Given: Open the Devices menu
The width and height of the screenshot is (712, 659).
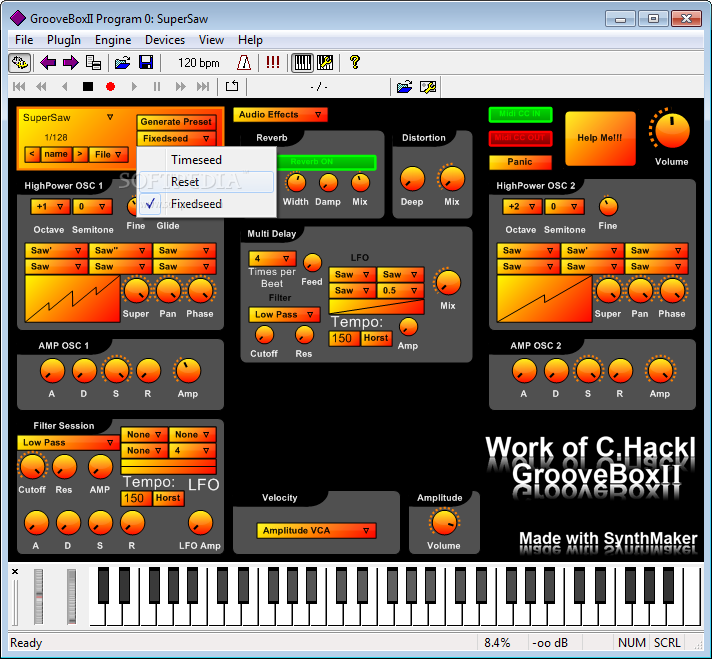Looking at the screenshot, I should pos(165,40).
